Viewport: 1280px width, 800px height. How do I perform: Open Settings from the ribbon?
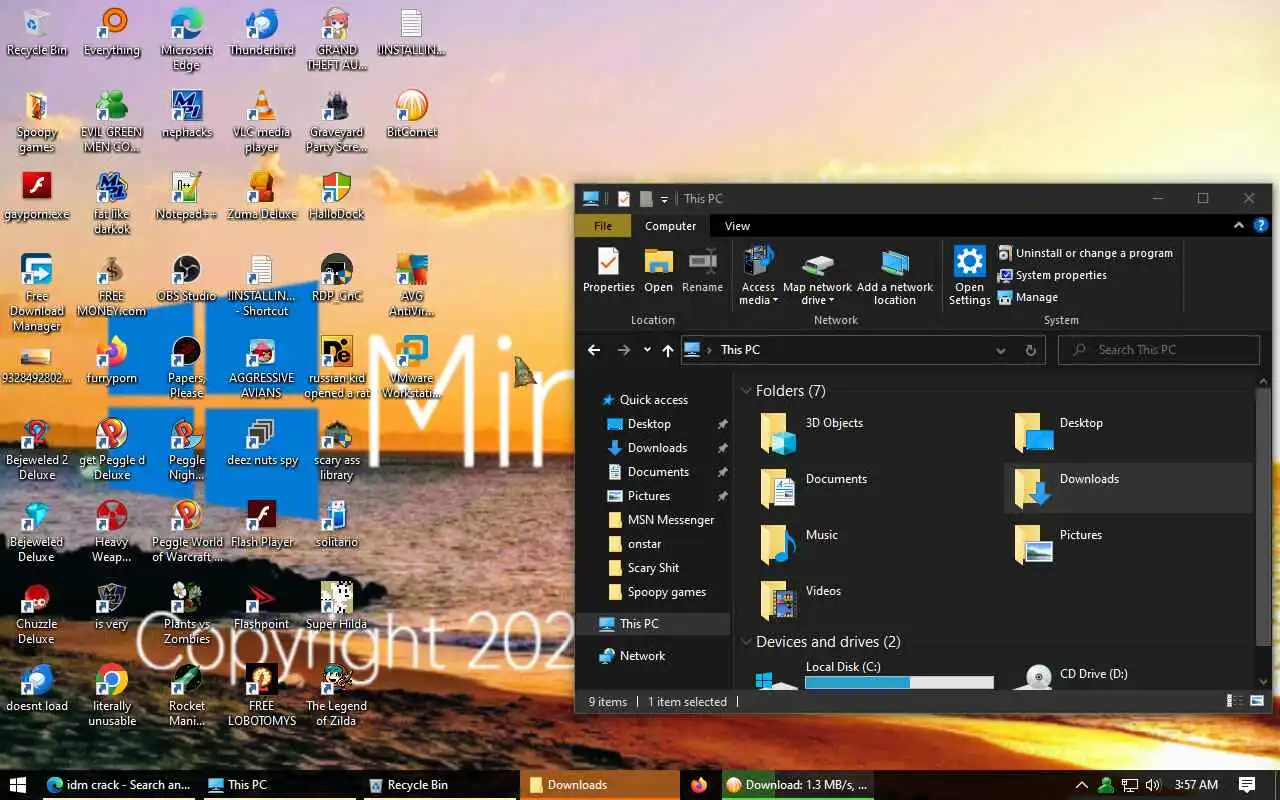click(x=969, y=275)
